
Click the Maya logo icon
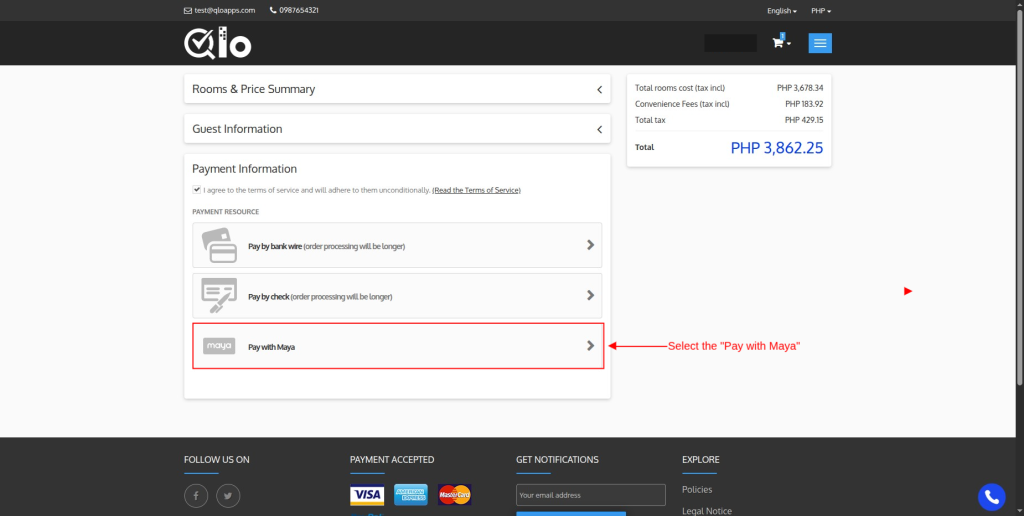[218, 346]
